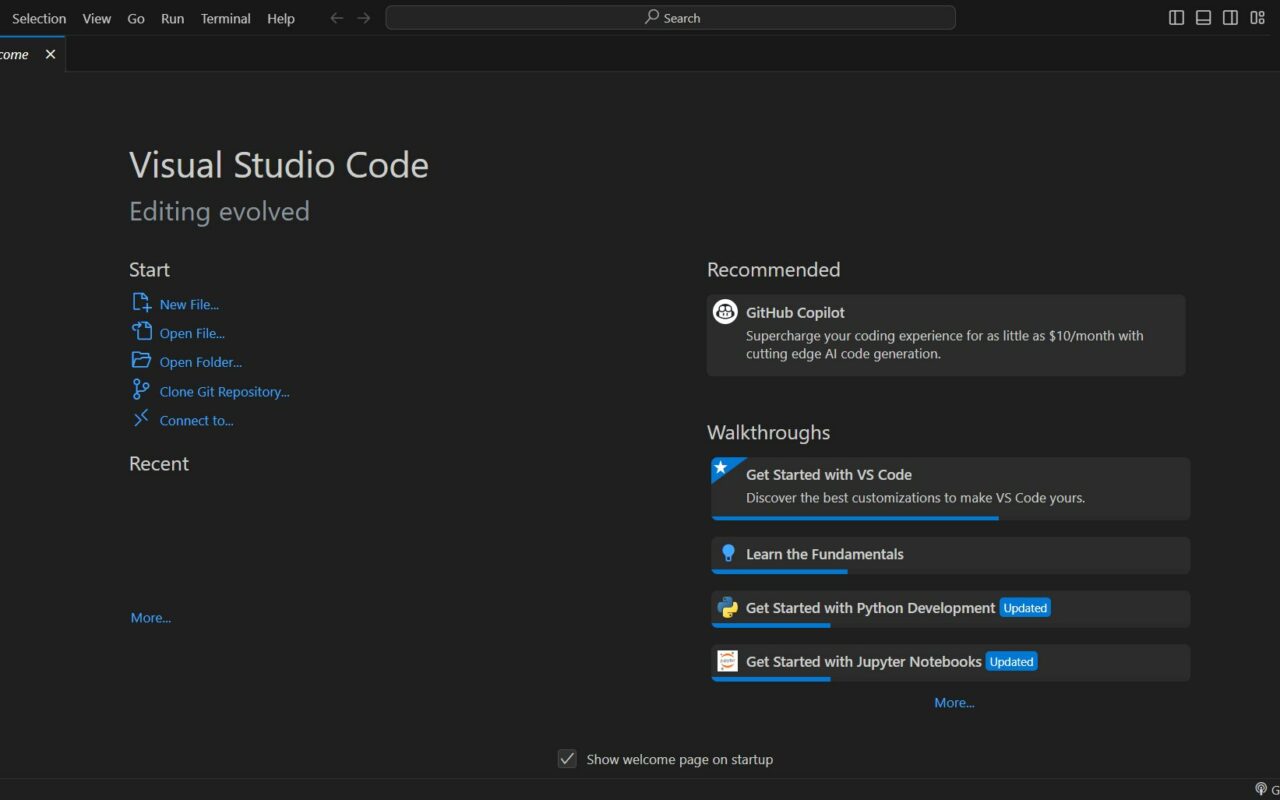This screenshot has width=1280, height=800.
Task: Click the New File icon under Start
Action: tap(141, 303)
